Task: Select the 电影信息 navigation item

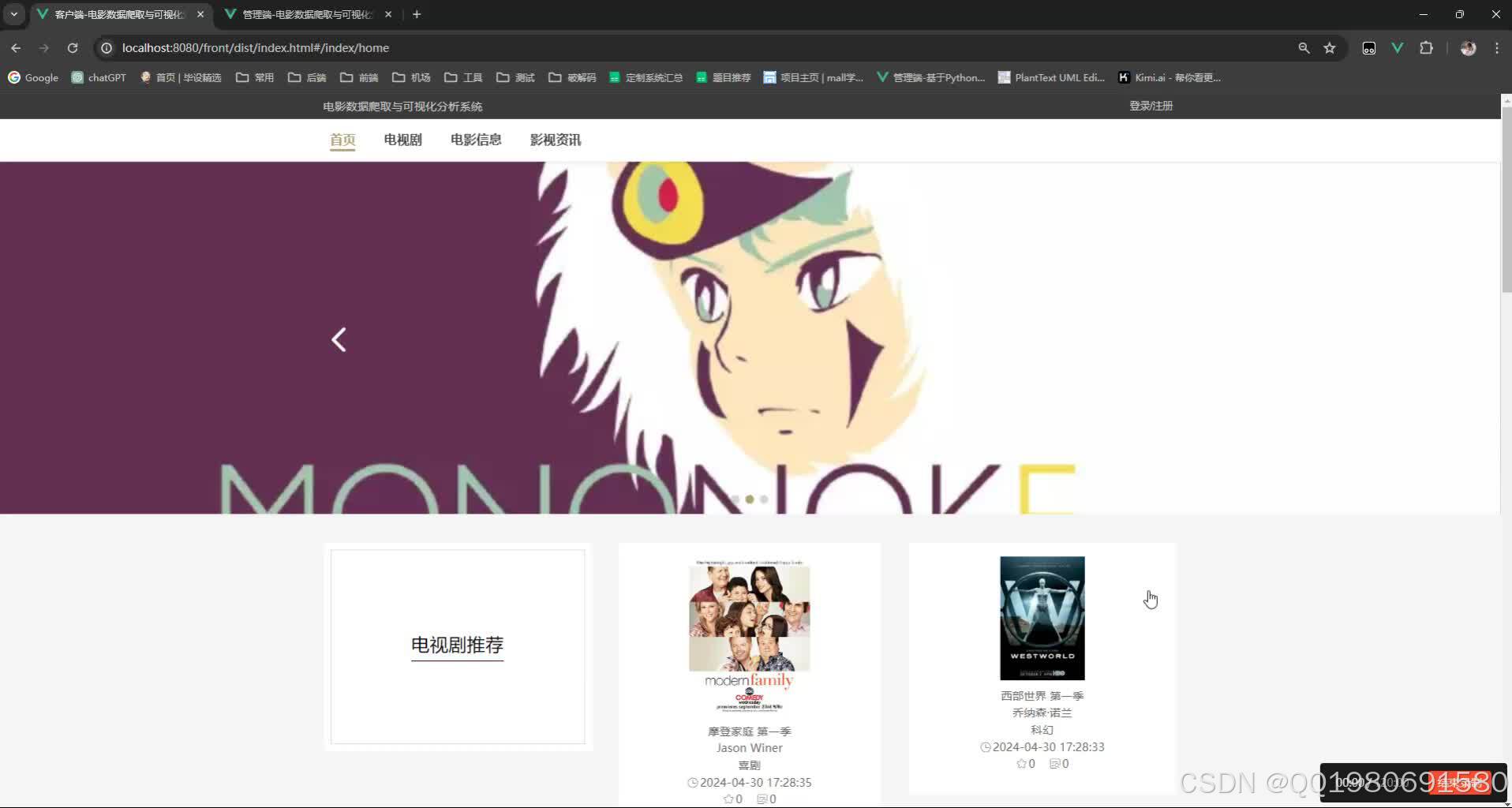Action: (x=476, y=140)
